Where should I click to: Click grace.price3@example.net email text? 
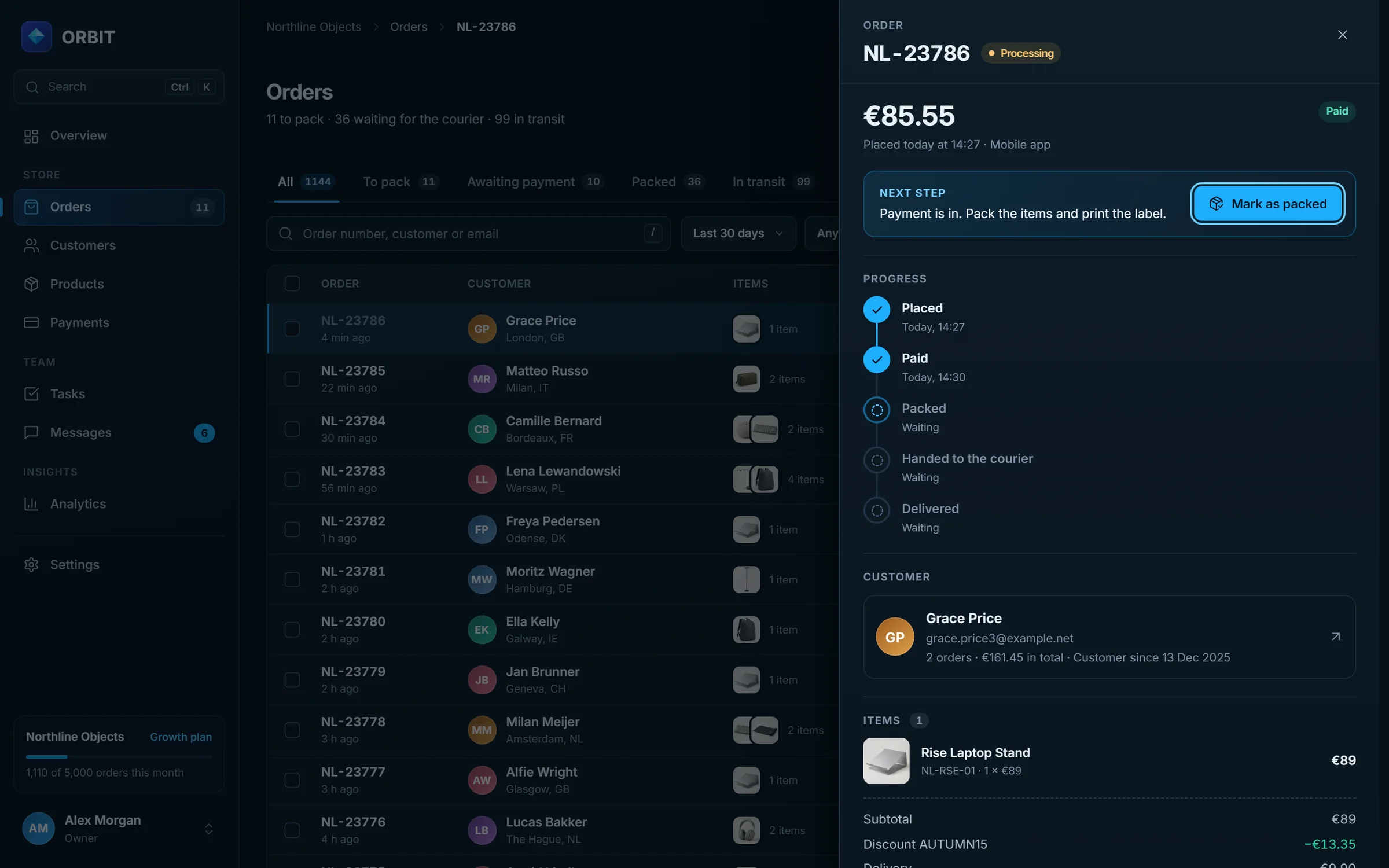pyautogui.click(x=1000, y=638)
